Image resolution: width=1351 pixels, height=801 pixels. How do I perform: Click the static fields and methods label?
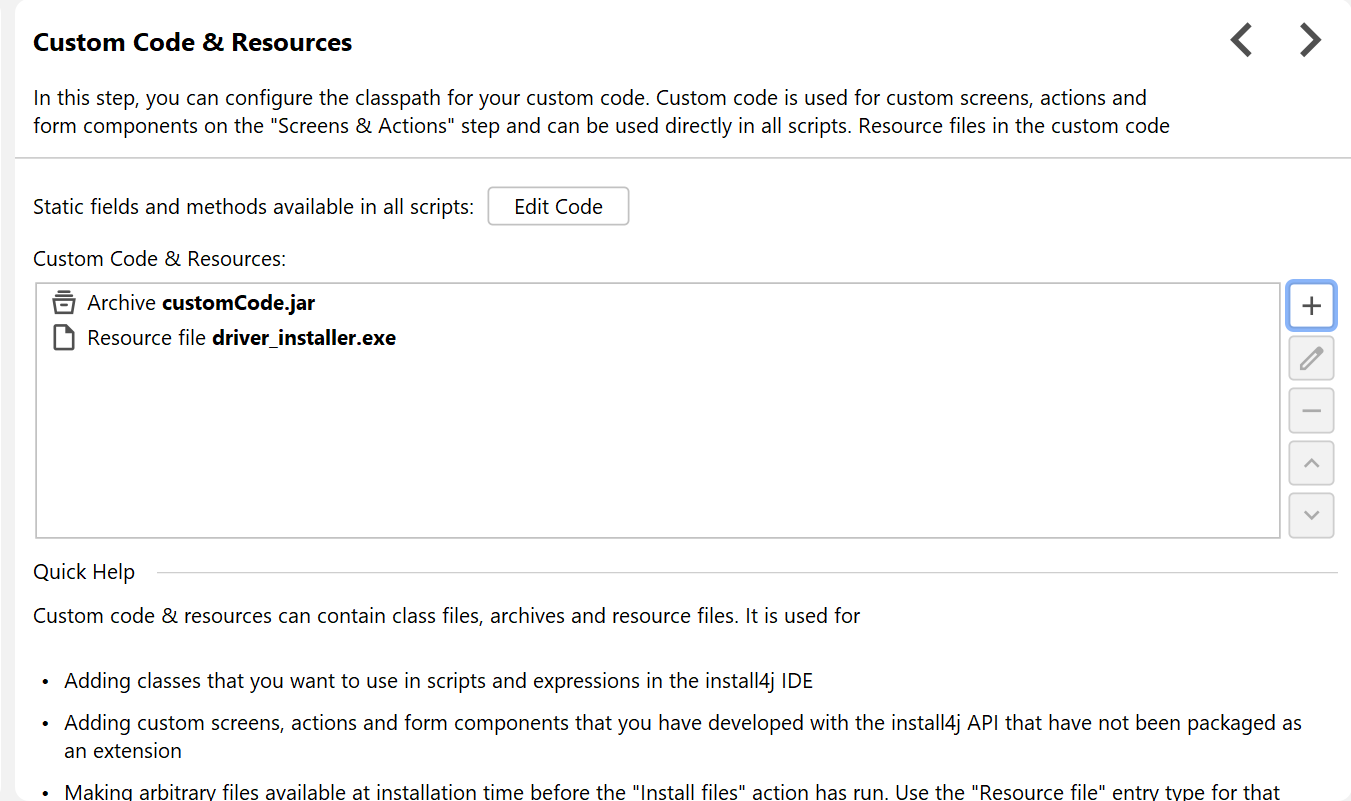pyautogui.click(x=254, y=207)
